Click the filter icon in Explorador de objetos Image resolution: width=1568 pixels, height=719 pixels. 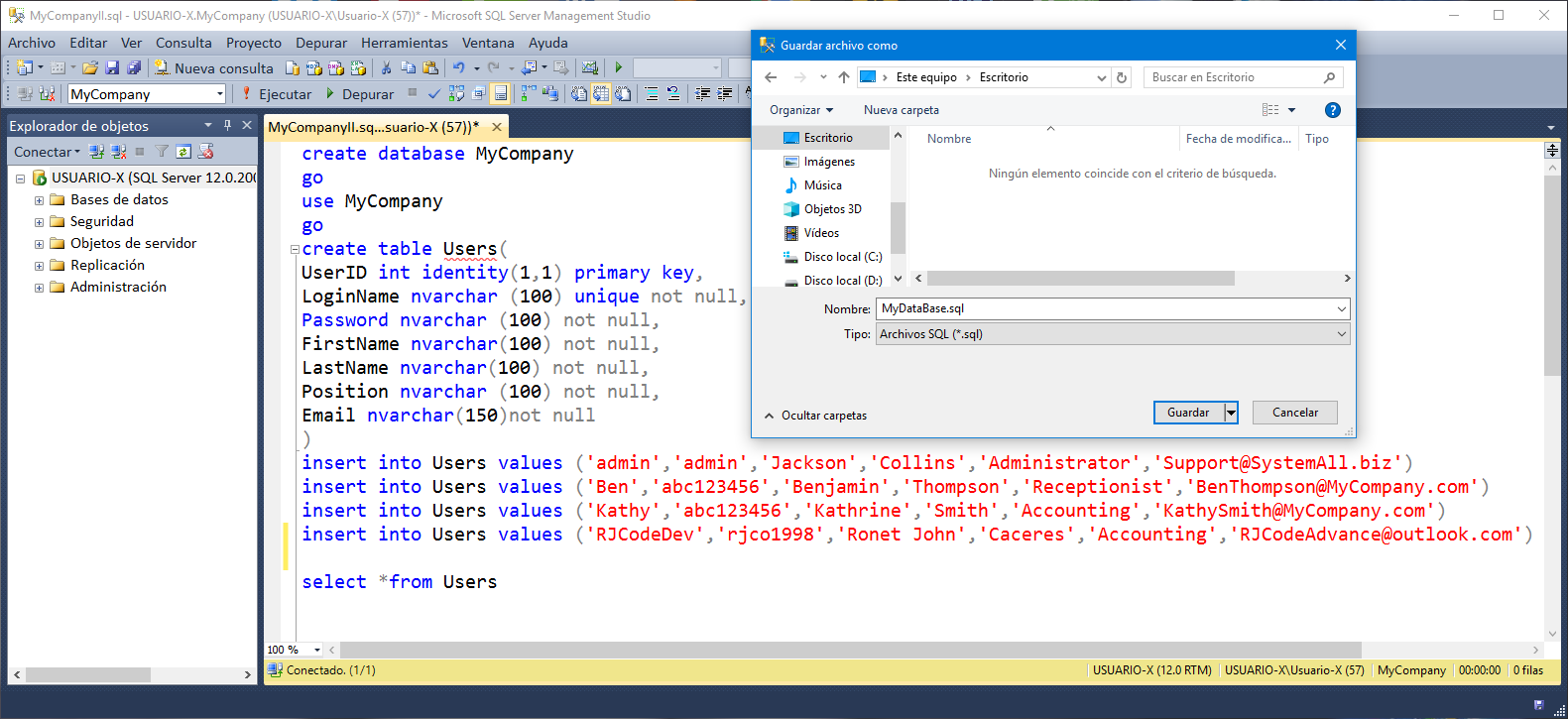click(162, 152)
